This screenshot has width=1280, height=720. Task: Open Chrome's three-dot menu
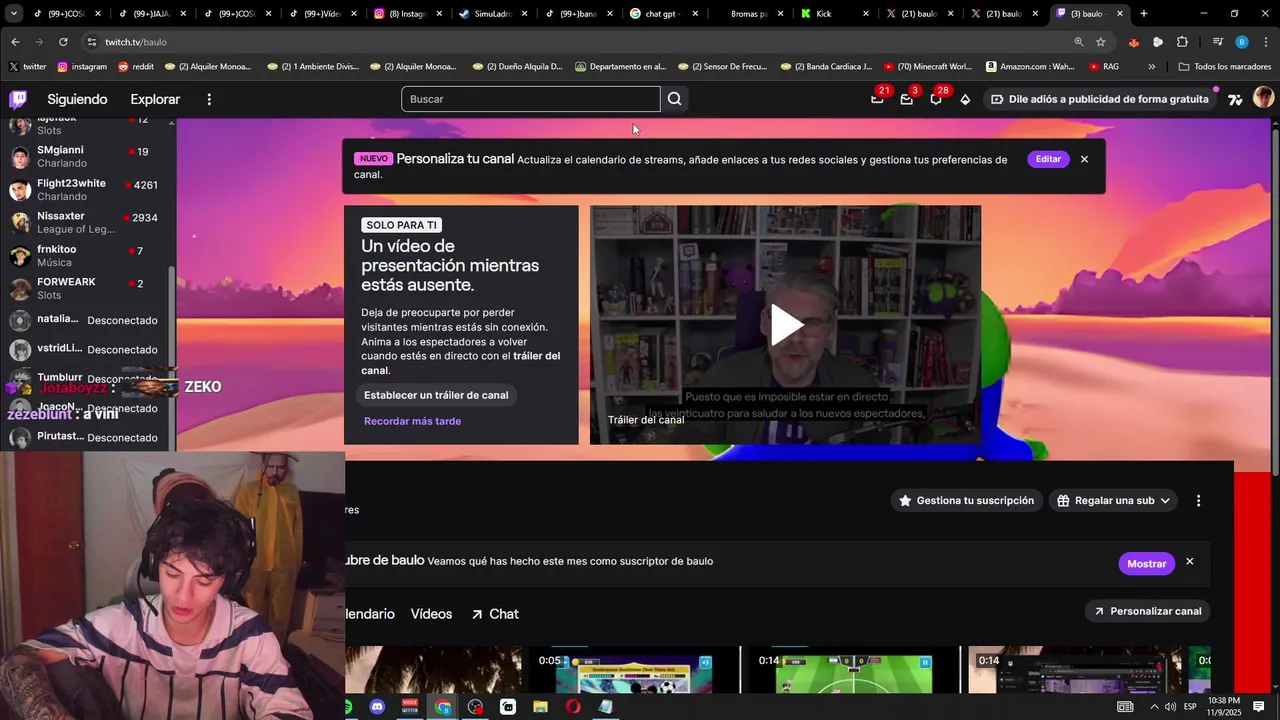coord(1264,42)
